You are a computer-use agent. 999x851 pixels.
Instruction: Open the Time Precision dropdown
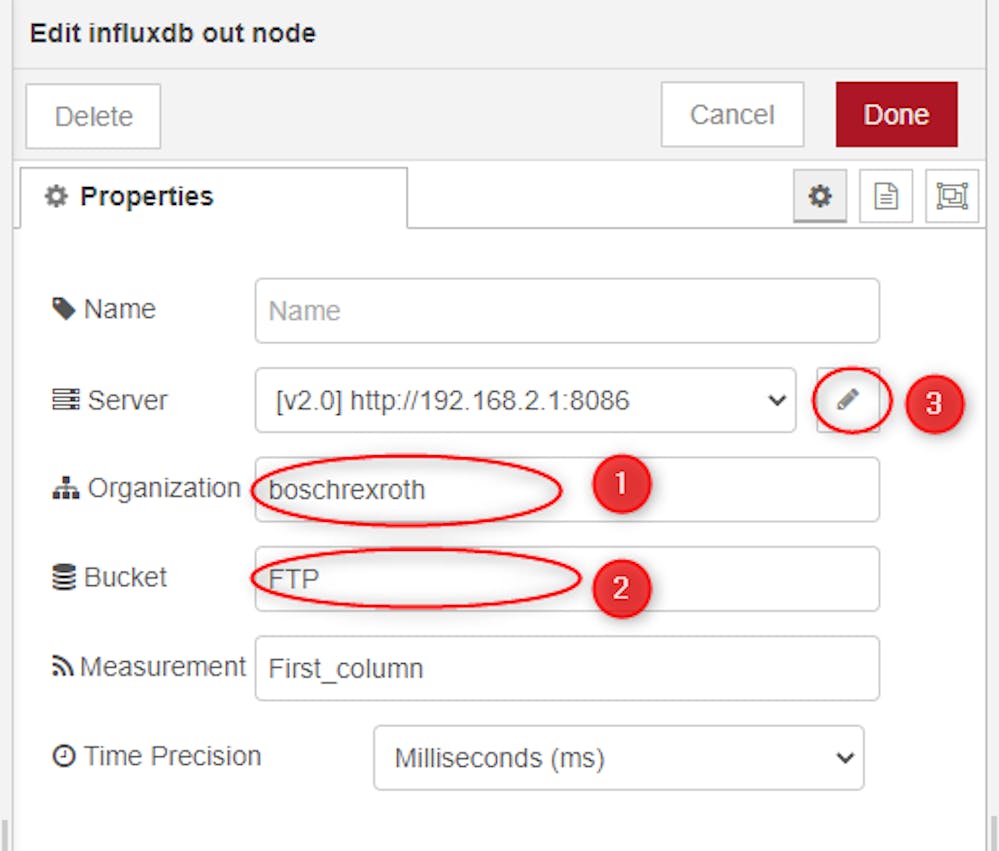(x=619, y=757)
